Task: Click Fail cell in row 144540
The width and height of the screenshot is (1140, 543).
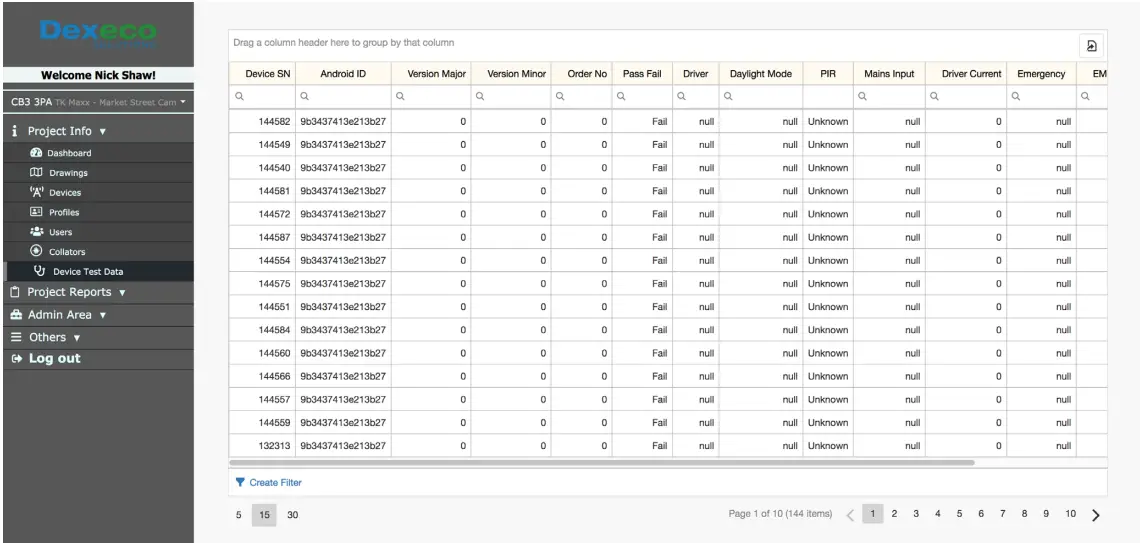Action: pyautogui.click(x=642, y=168)
